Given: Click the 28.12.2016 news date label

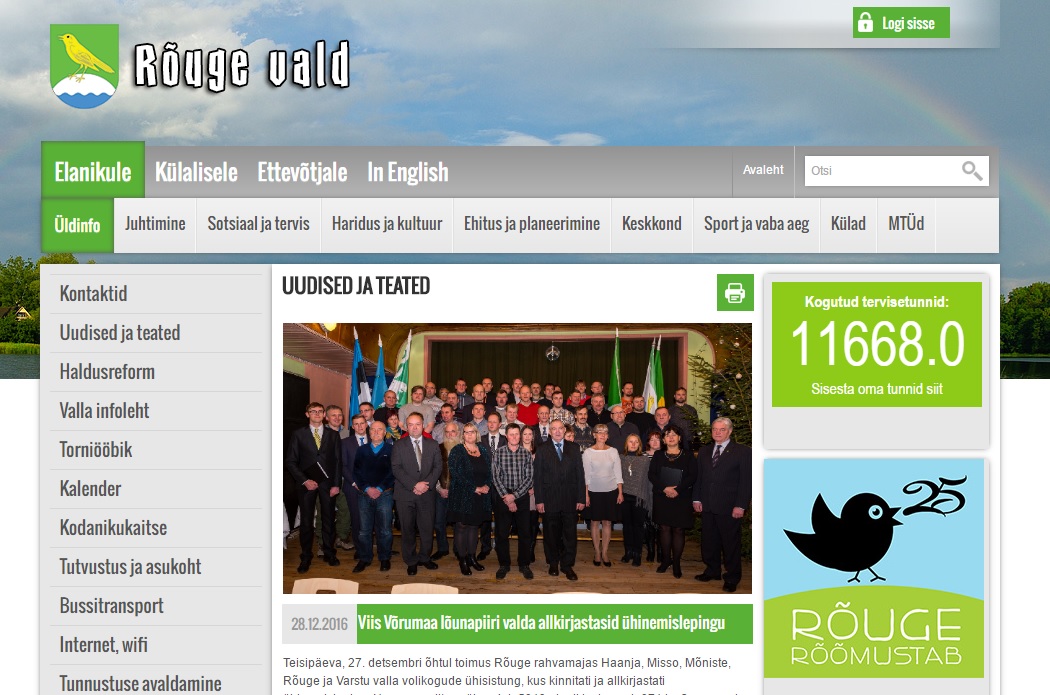Looking at the screenshot, I should (x=319, y=624).
